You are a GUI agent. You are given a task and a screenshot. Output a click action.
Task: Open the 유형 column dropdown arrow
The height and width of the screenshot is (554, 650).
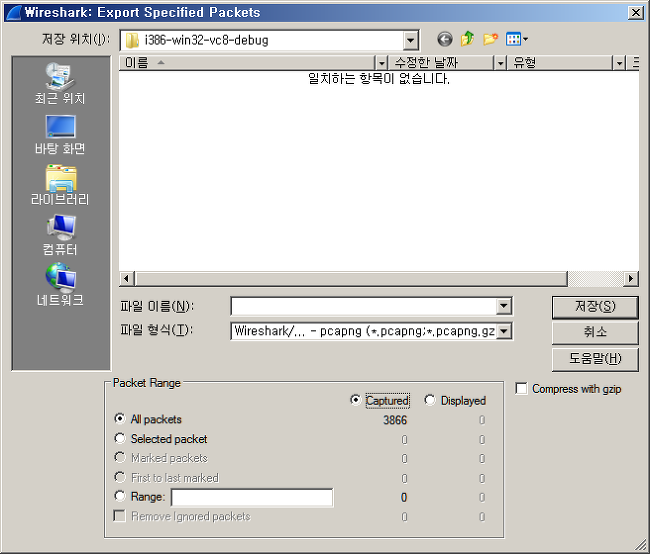pyautogui.click(x=619, y=63)
